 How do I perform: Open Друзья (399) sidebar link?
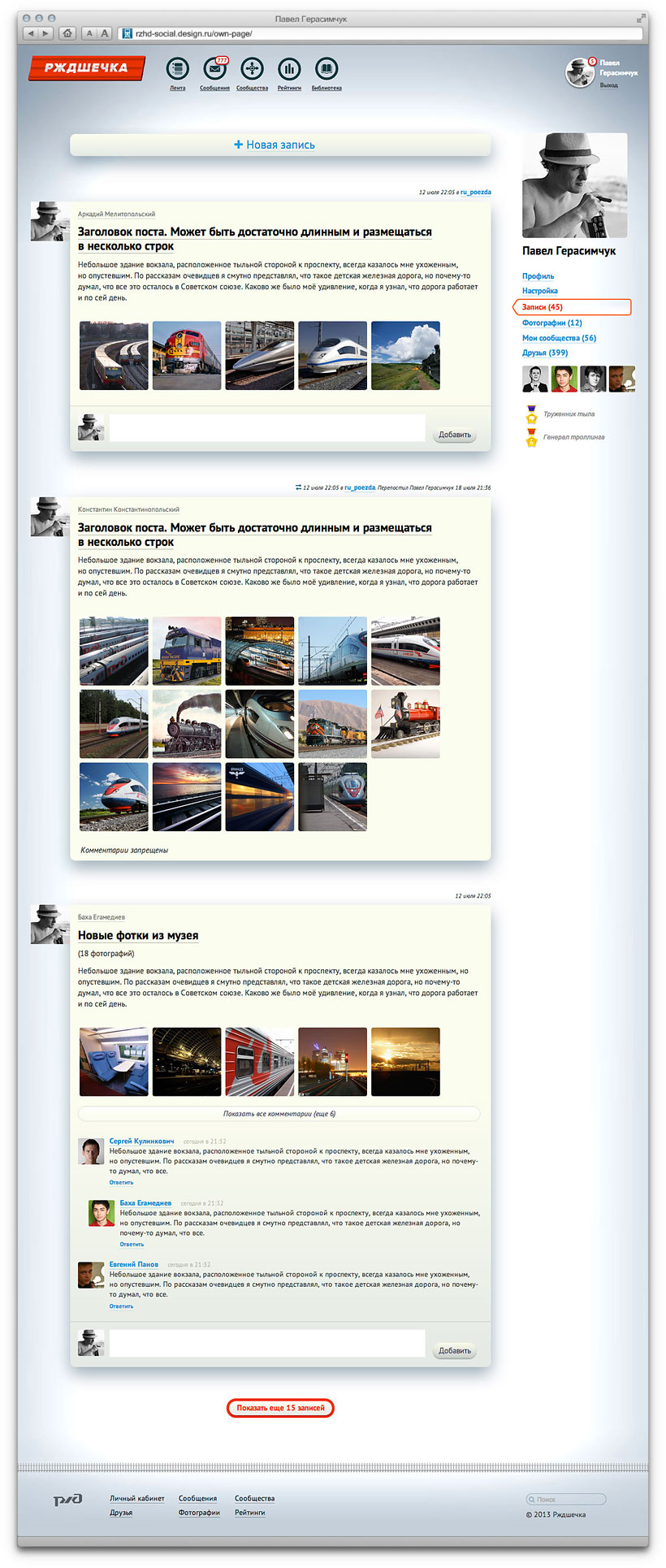(545, 353)
